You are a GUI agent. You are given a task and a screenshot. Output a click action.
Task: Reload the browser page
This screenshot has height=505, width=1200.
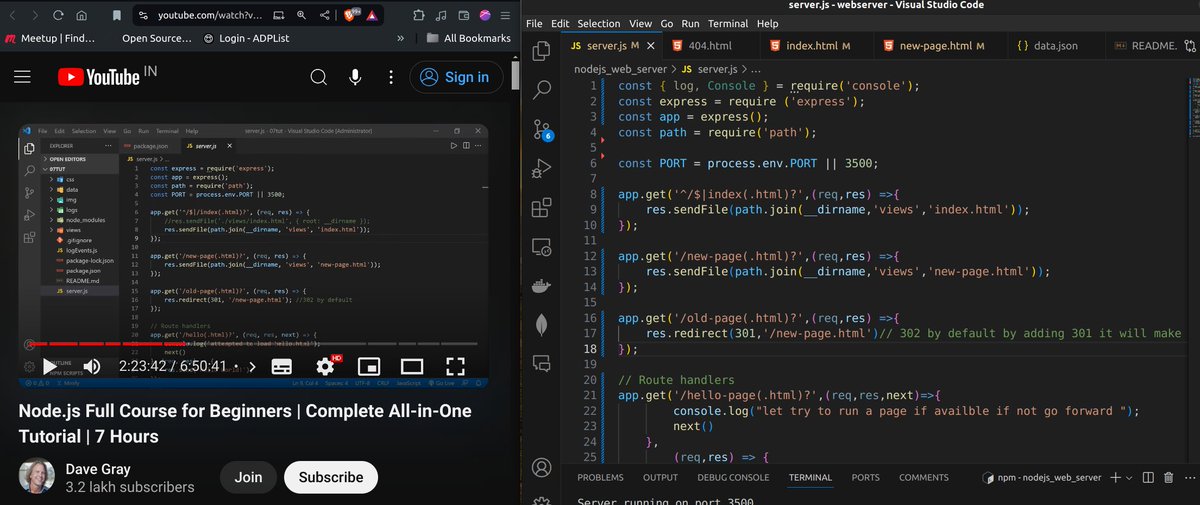(x=58, y=15)
